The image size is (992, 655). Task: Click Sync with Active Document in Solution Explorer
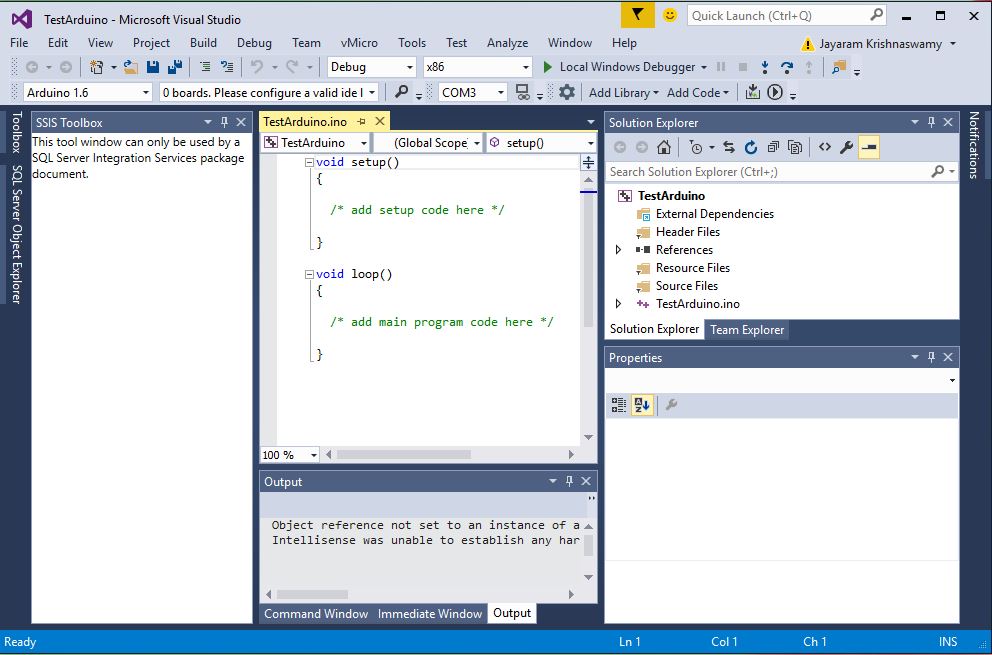pos(727,146)
